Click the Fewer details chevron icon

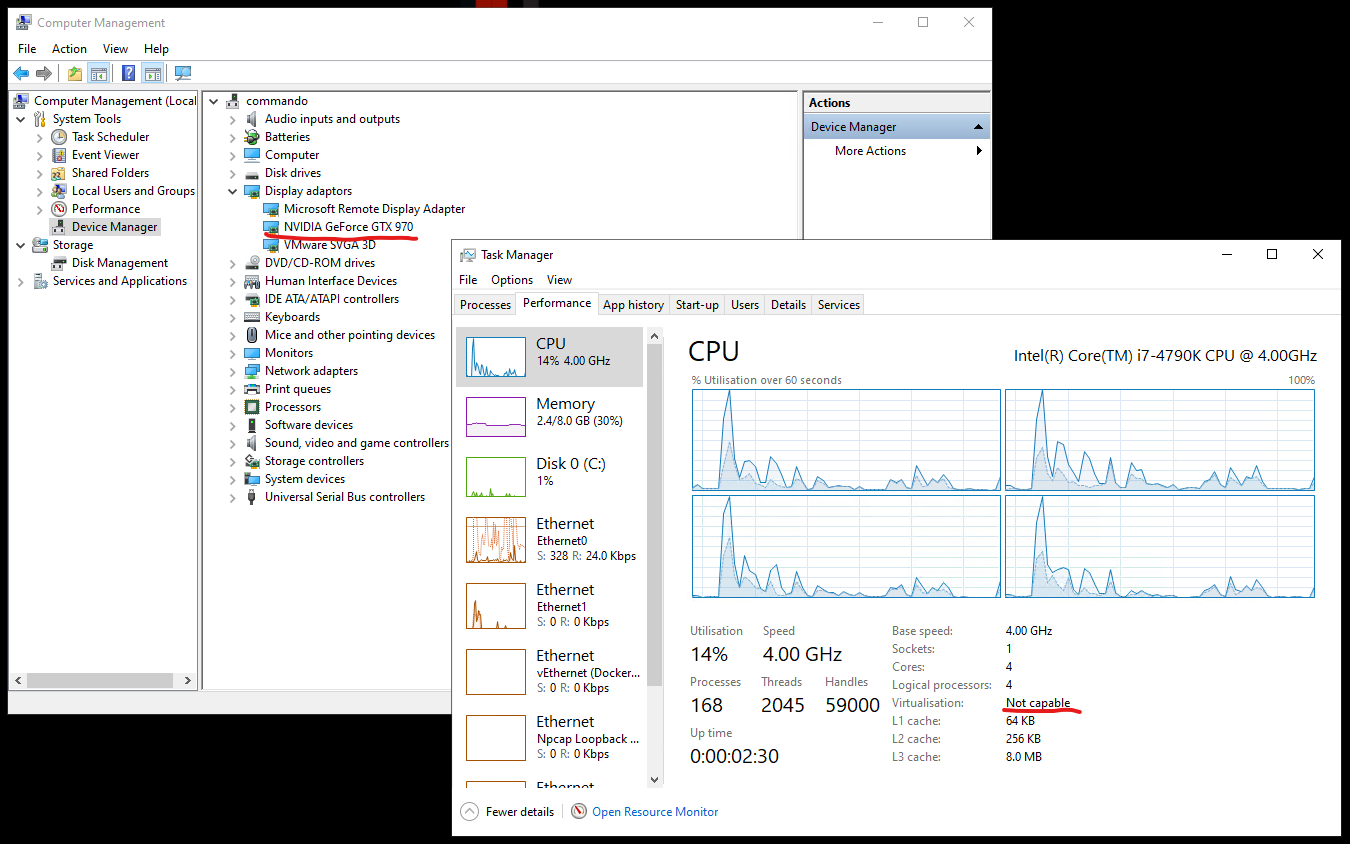[469, 812]
